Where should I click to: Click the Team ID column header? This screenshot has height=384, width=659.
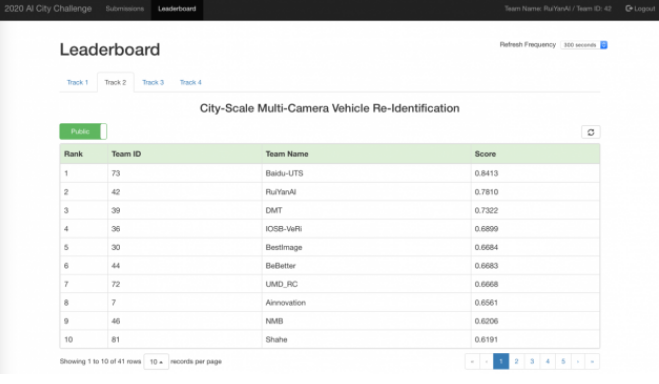185,154
